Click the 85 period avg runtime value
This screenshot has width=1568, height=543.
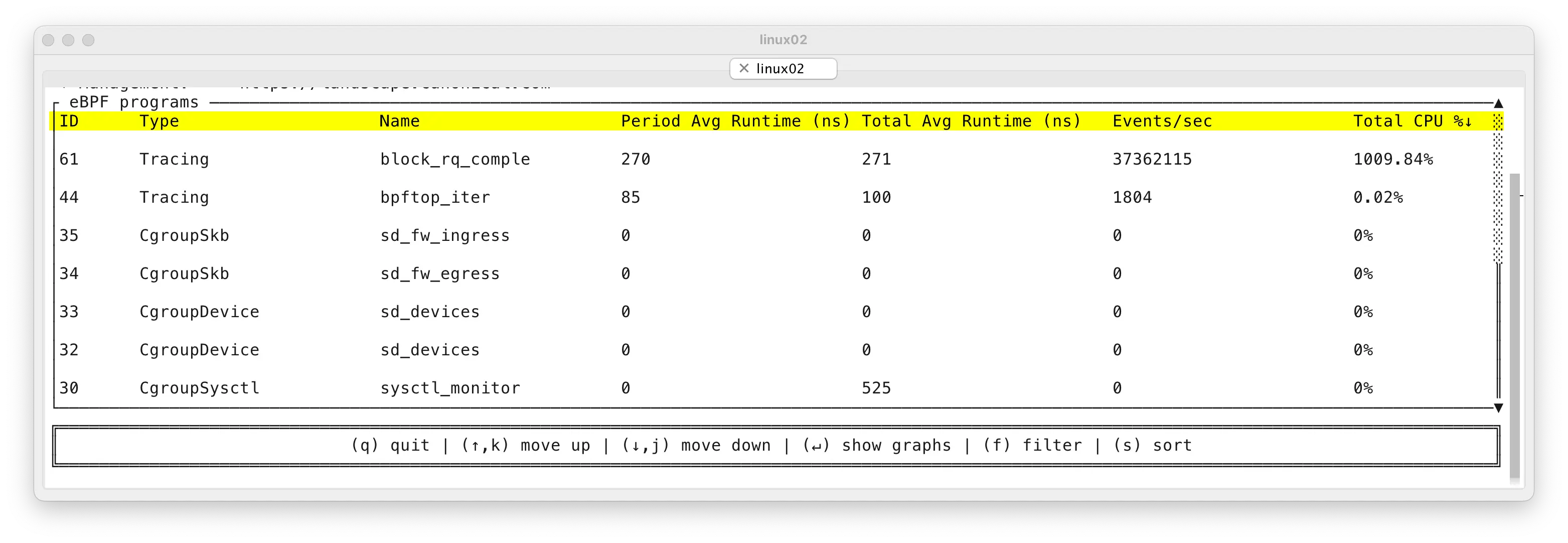pyautogui.click(x=630, y=198)
